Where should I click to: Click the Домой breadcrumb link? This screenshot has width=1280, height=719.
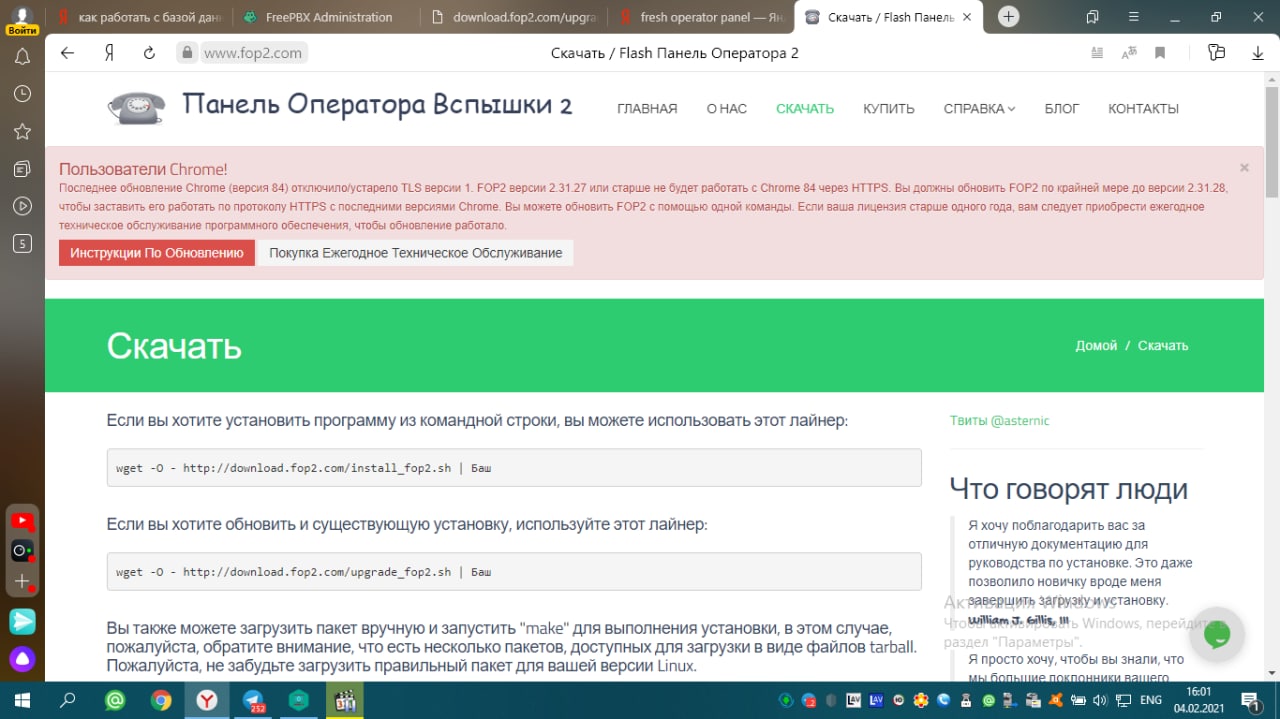click(x=1096, y=345)
